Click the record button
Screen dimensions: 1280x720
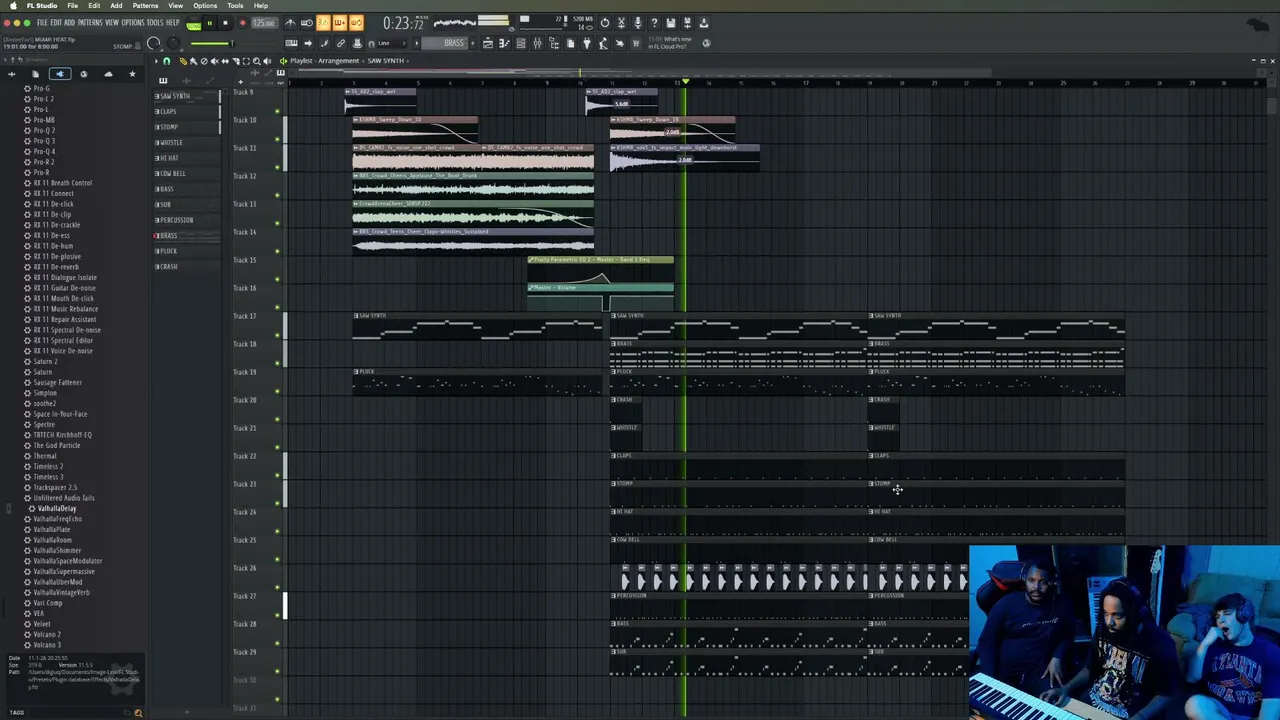point(242,23)
